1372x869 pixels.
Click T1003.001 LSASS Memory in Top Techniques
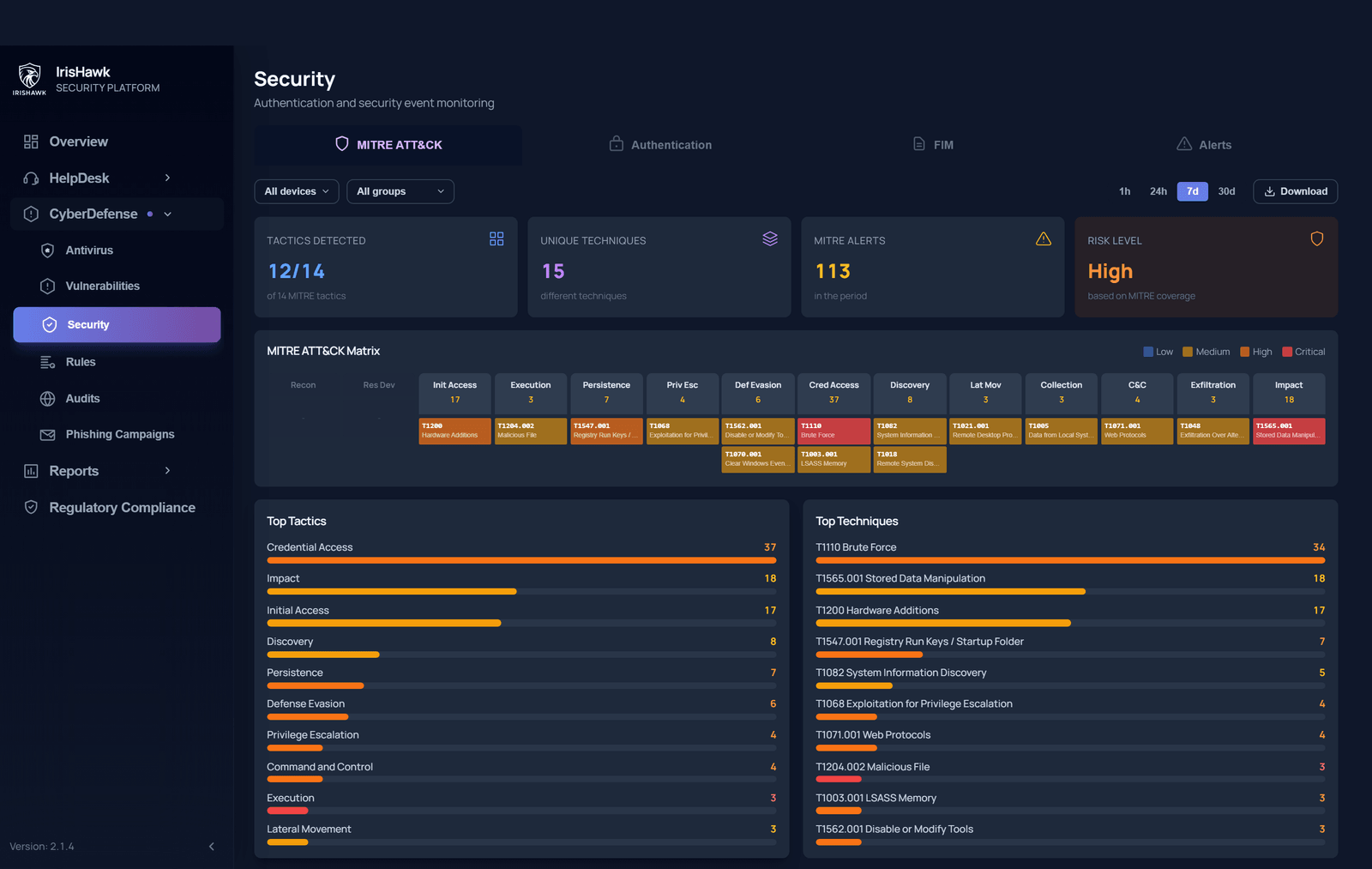[x=1070, y=804]
